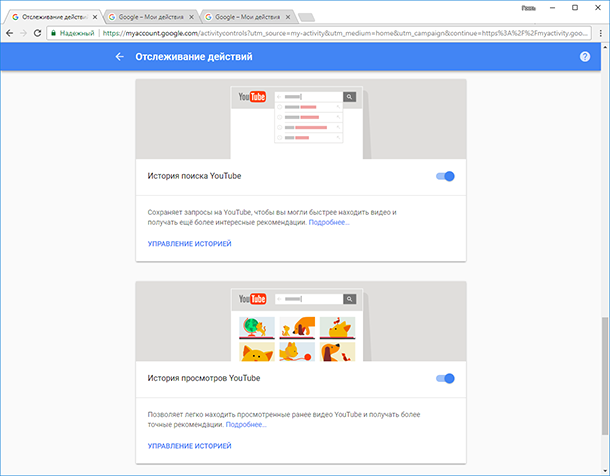610x476 pixels.
Task: Switch to the first tab Отслеживание действий
Action: point(54,17)
